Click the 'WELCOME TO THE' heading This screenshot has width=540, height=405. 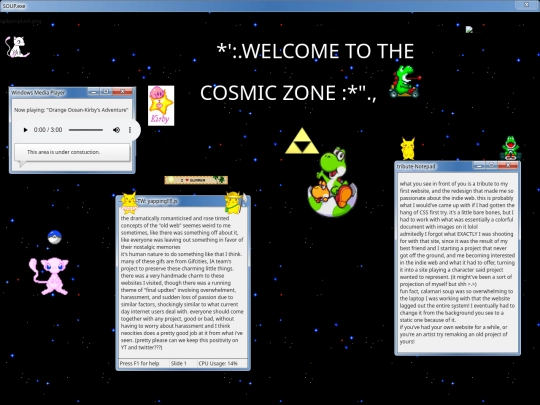click(315, 51)
